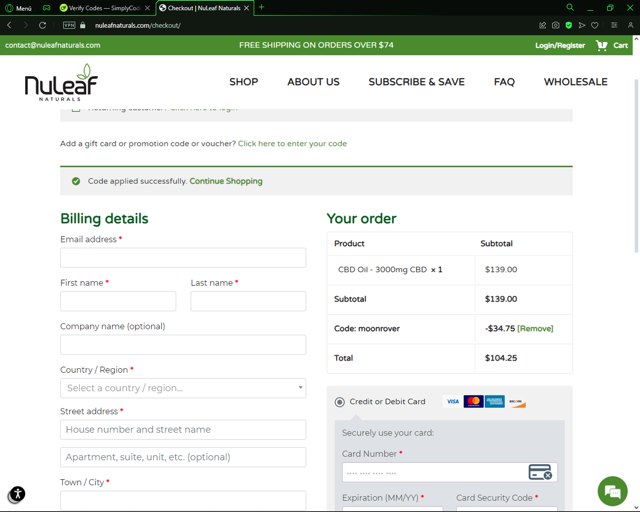
Task: Open the SHOP menu
Action: 244,82
